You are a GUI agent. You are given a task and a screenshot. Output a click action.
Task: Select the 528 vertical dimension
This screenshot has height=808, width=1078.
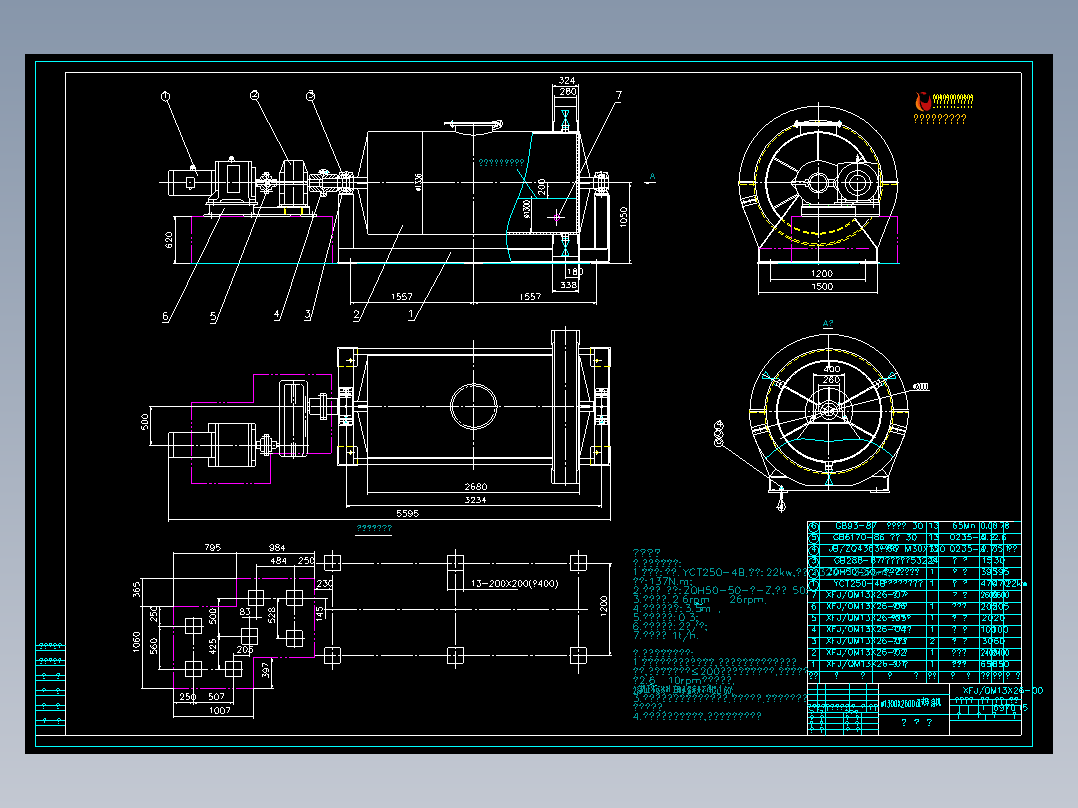[272, 615]
